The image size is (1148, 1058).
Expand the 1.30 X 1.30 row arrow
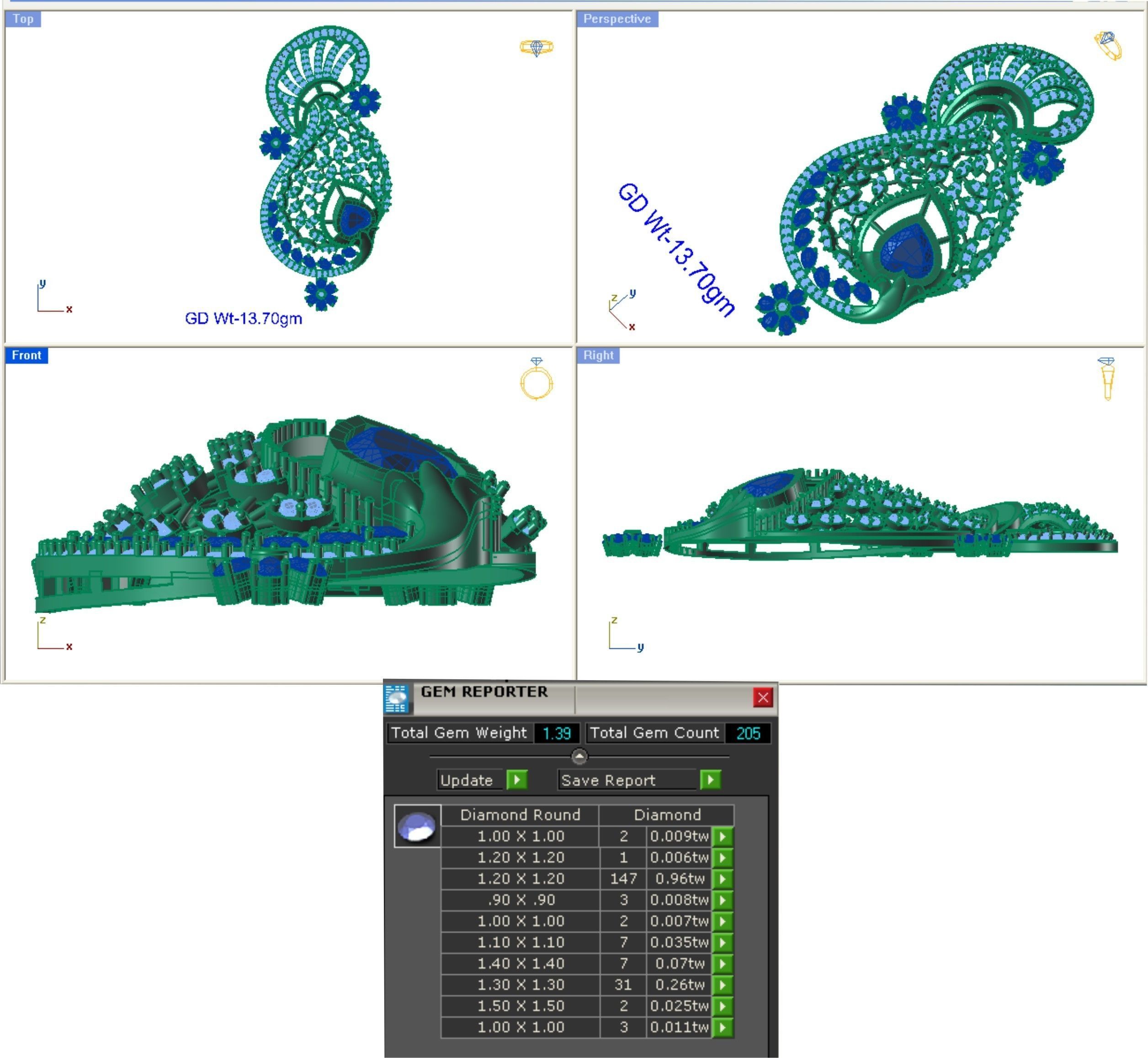723,985
